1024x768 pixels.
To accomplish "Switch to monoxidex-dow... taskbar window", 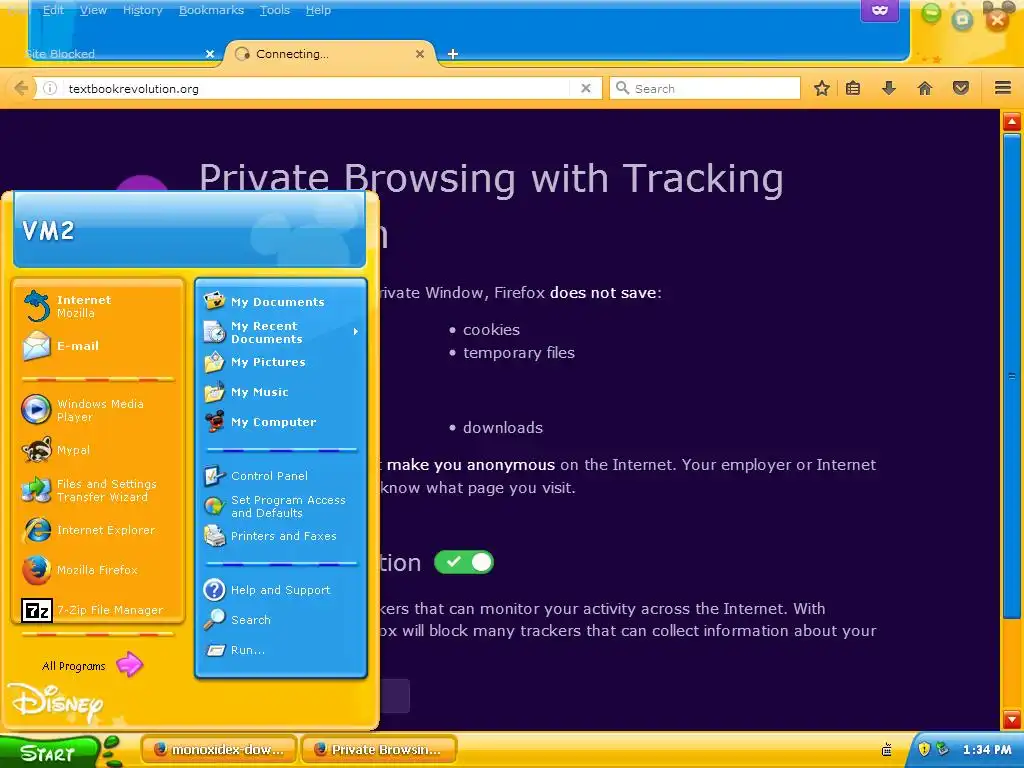I will [x=219, y=749].
